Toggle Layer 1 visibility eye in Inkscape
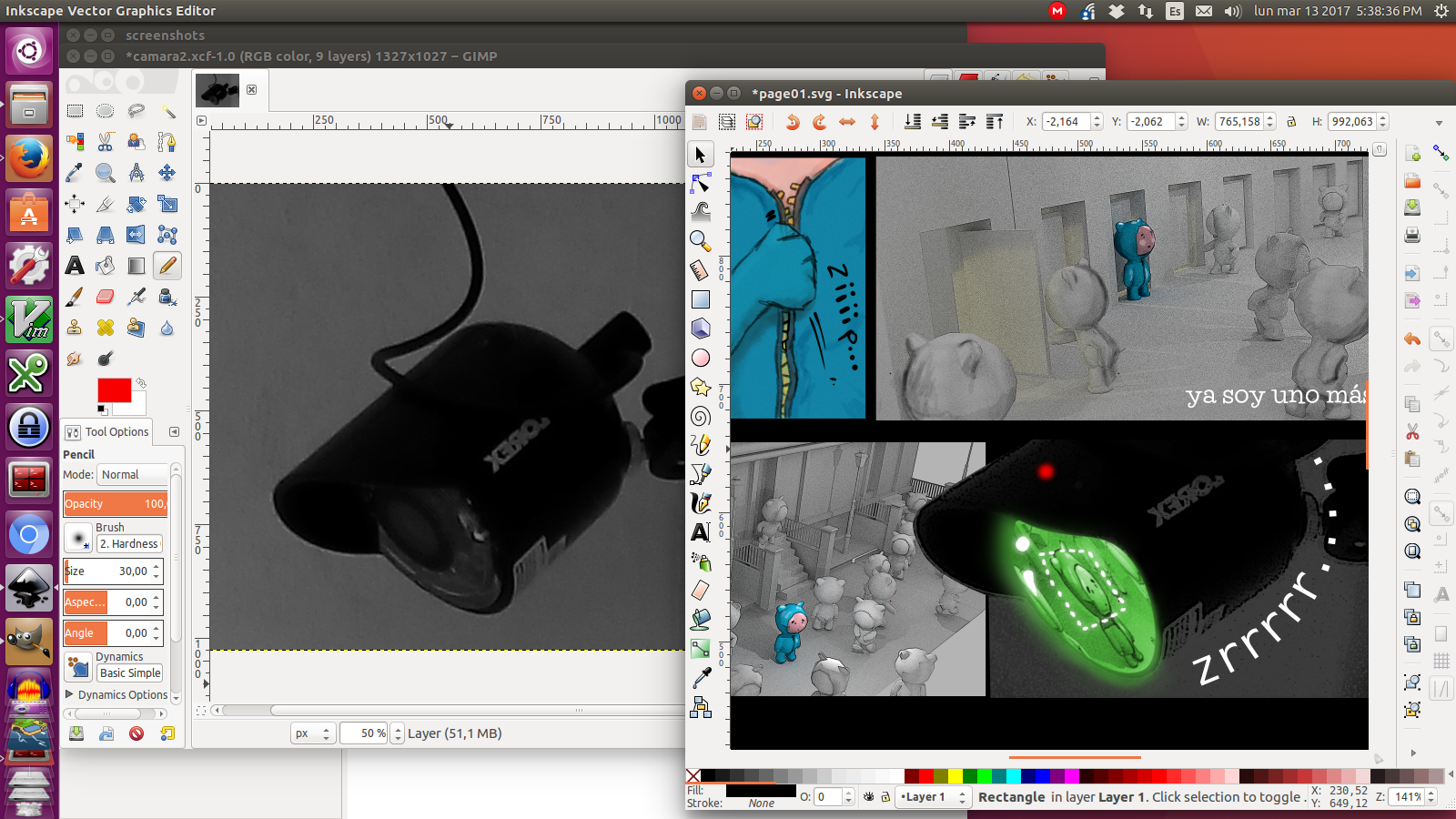The image size is (1456, 819). 869,797
